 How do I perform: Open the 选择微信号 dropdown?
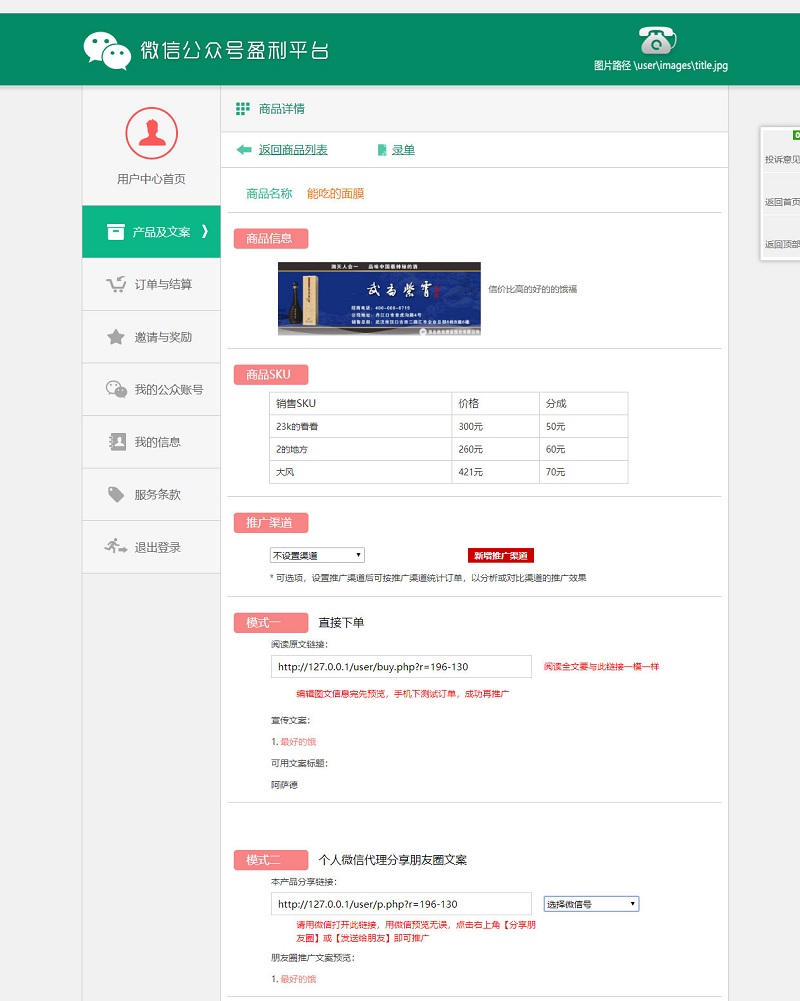[x=591, y=904]
